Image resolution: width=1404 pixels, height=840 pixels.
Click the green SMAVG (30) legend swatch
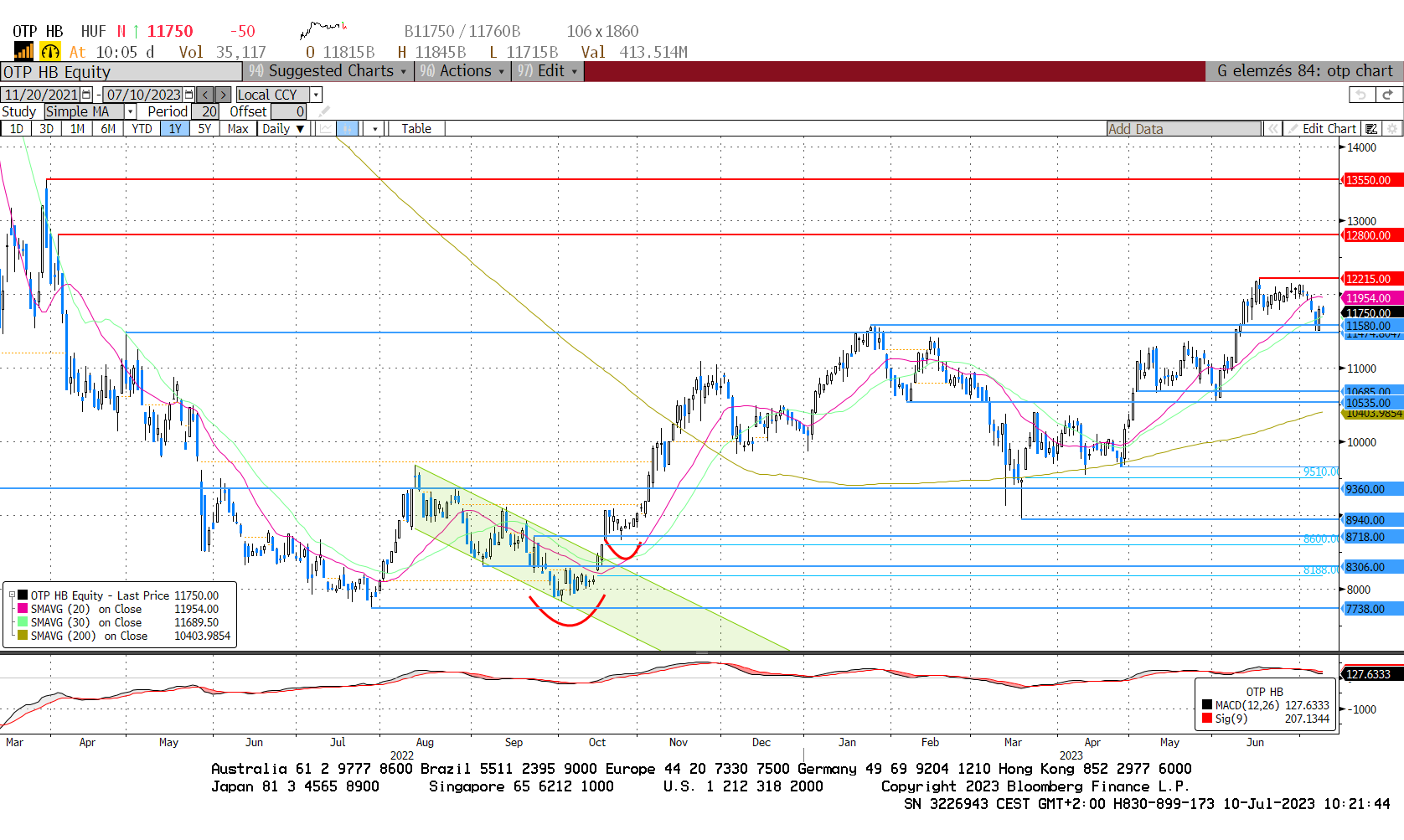pos(23,622)
